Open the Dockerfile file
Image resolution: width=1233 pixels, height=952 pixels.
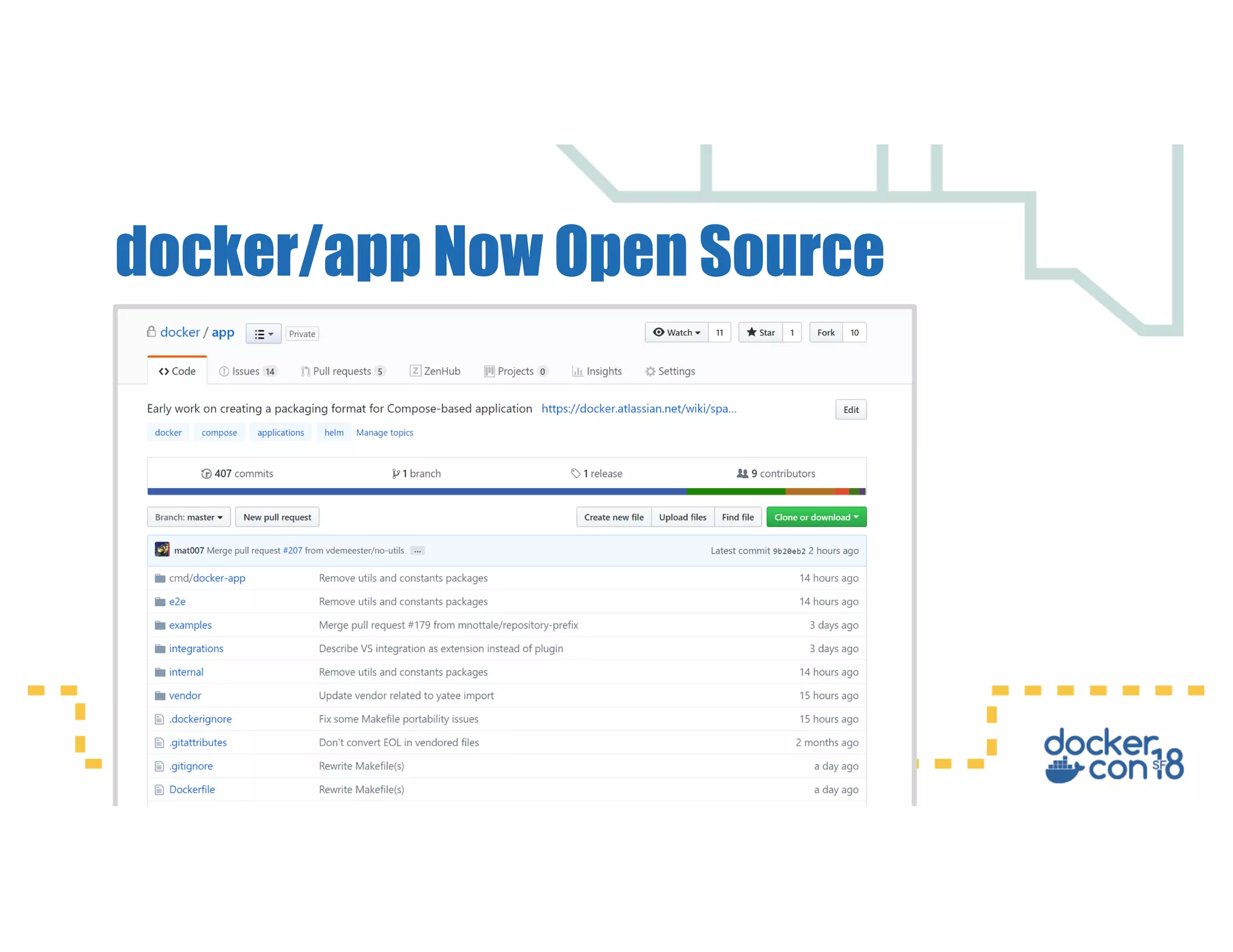click(x=192, y=790)
